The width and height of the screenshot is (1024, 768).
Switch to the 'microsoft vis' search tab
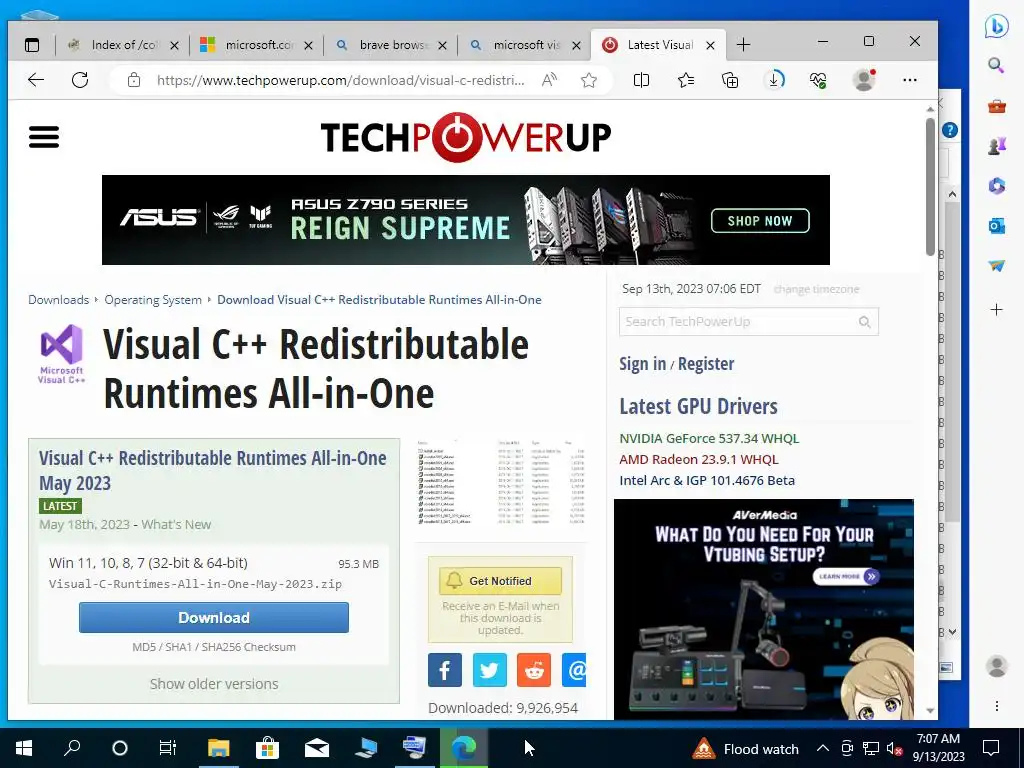pyautogui.click(x=526, y=45)
